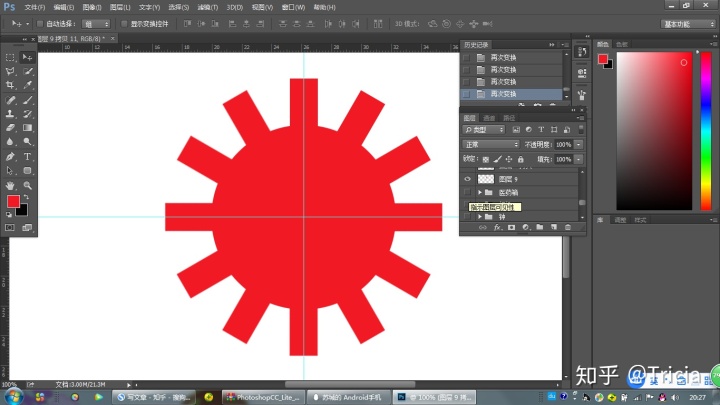The height and width of the screenshot is (405, 720).
Task: Show the 医药箱 group layer
Action: click(x=467, y=192)
